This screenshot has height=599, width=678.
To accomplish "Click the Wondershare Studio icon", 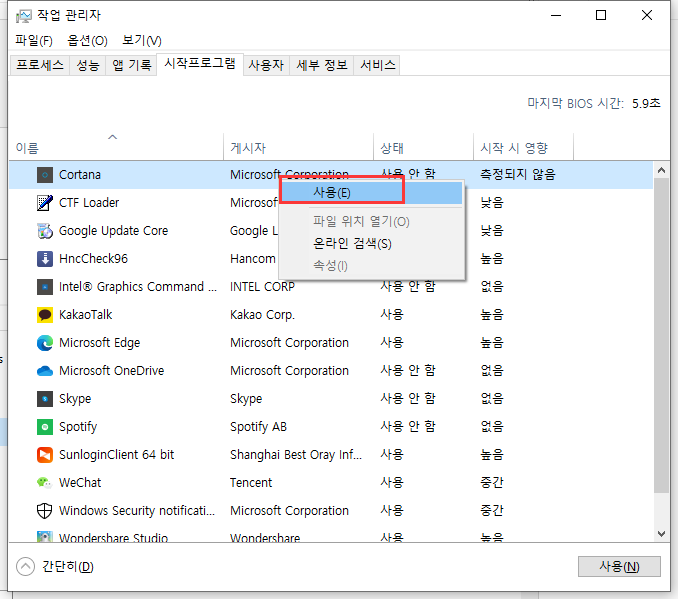I will [45, 536].
